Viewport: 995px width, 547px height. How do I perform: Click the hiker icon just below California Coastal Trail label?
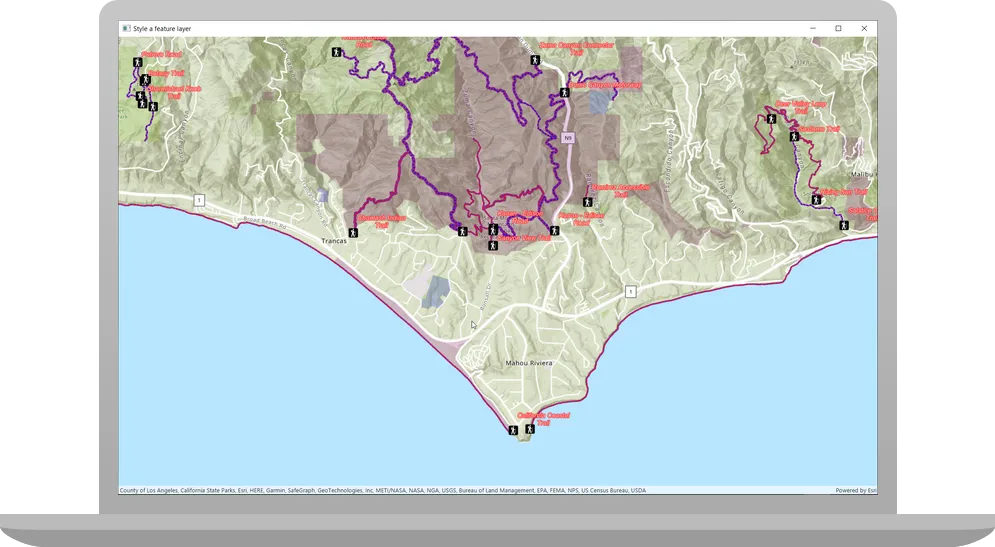pyautogui.click(x=529, y=429)
